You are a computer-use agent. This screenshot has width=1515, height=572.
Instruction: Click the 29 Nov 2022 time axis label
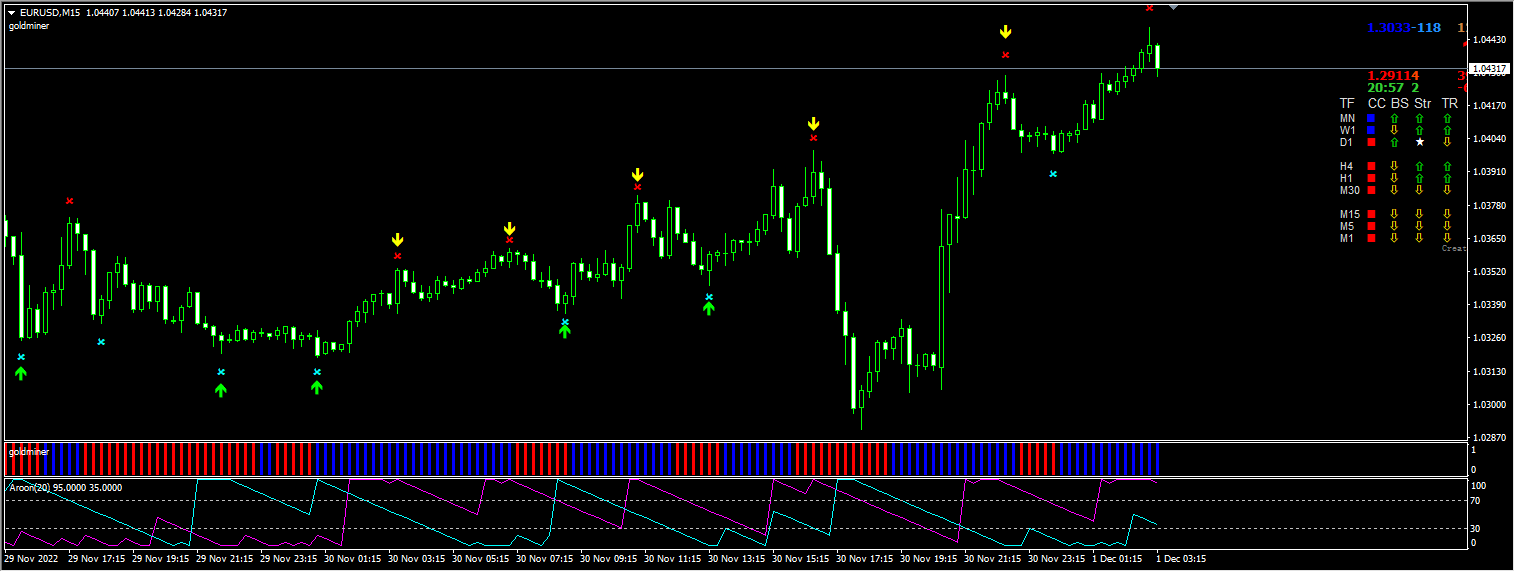[x=31, y=560]
